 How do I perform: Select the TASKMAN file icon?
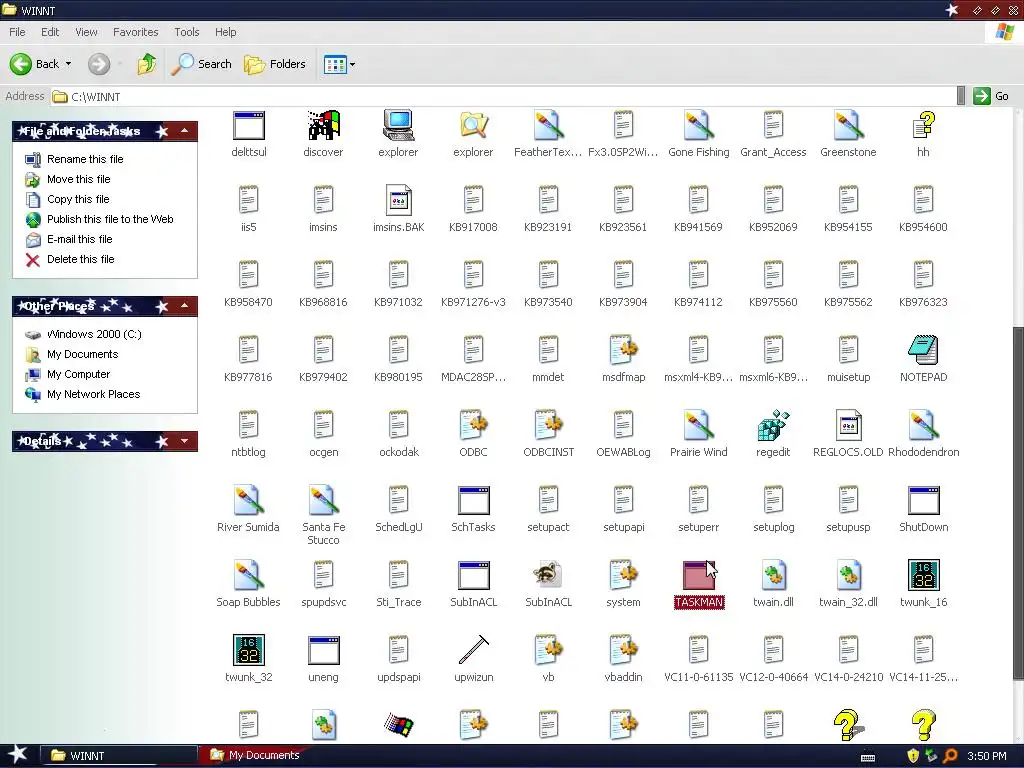point(699,575)
